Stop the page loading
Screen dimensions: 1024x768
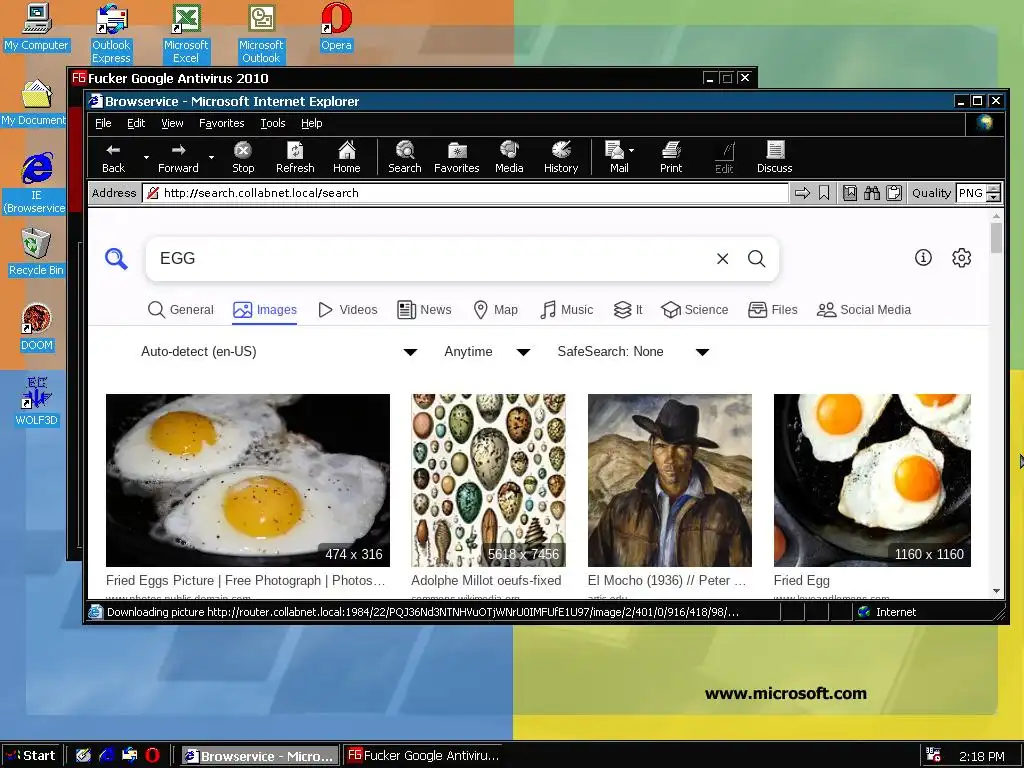click(243, 157)
